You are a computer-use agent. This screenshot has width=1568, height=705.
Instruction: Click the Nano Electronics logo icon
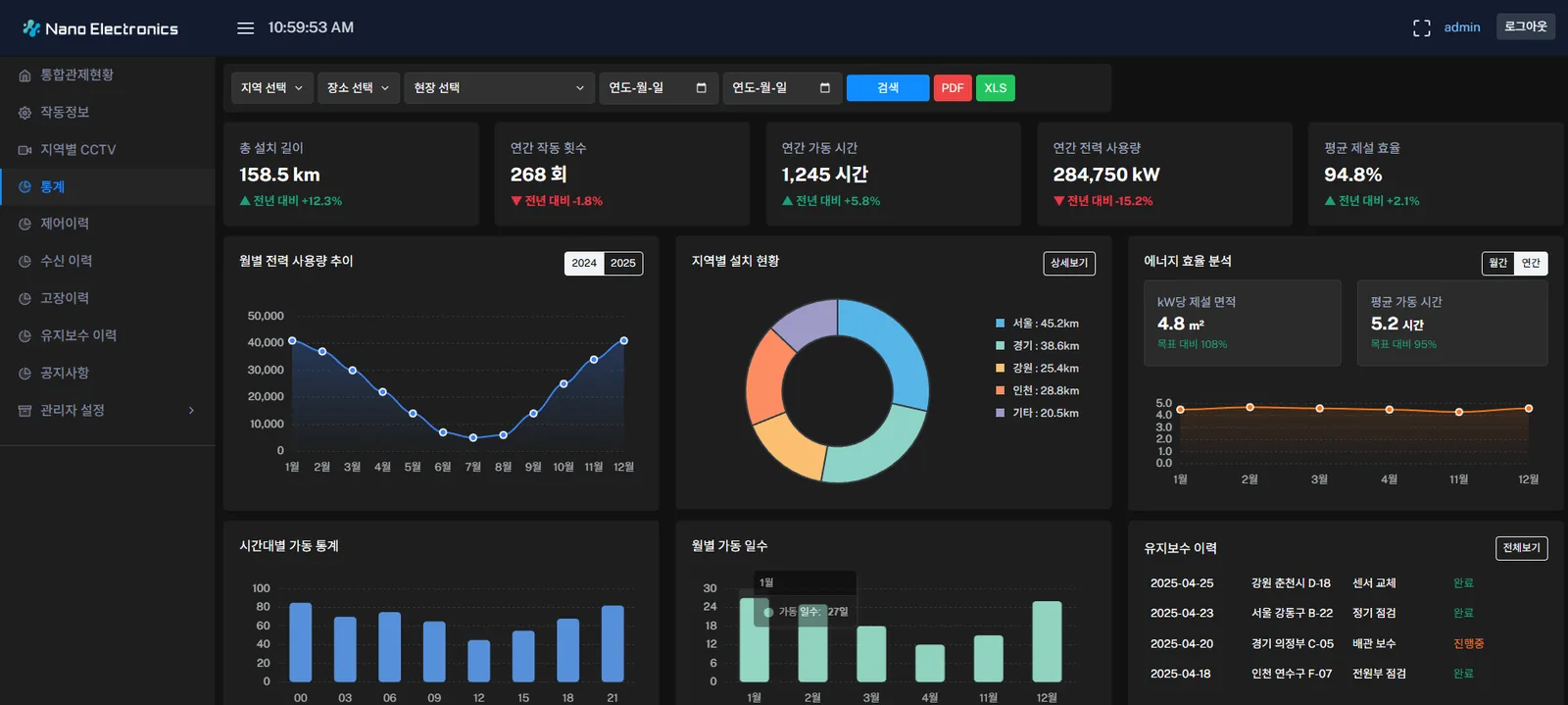[31, 28]
